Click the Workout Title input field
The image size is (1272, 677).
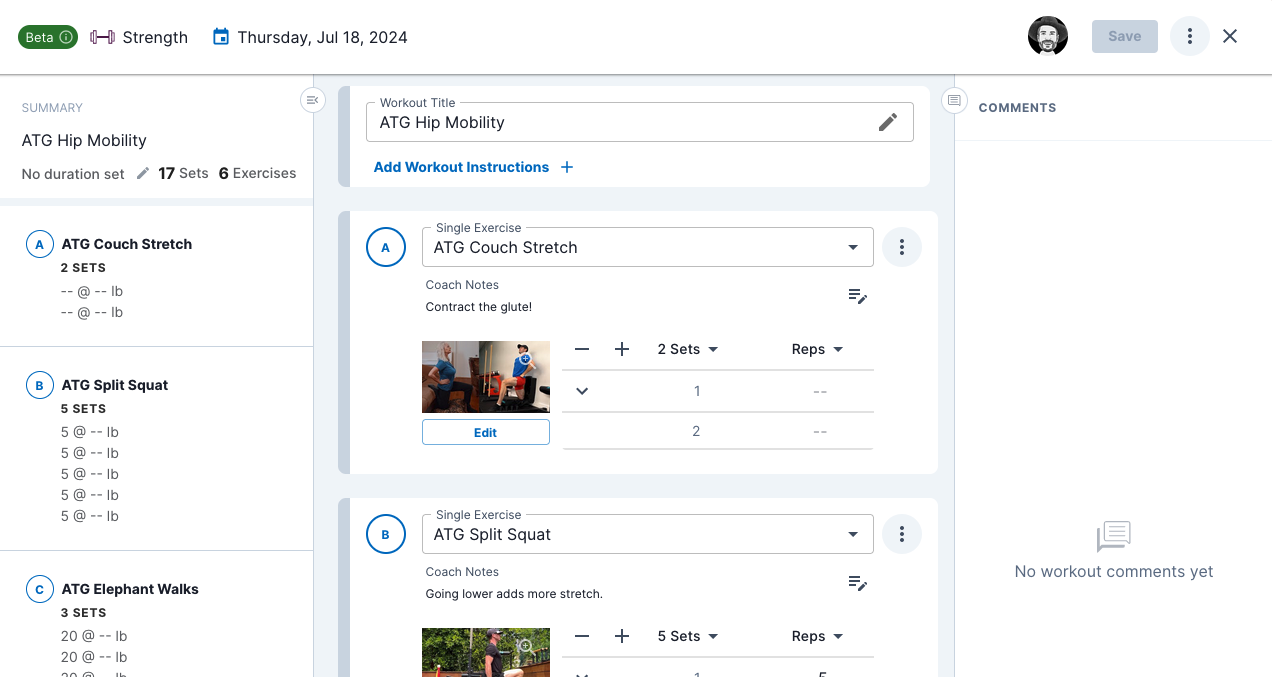pos(640,122)
